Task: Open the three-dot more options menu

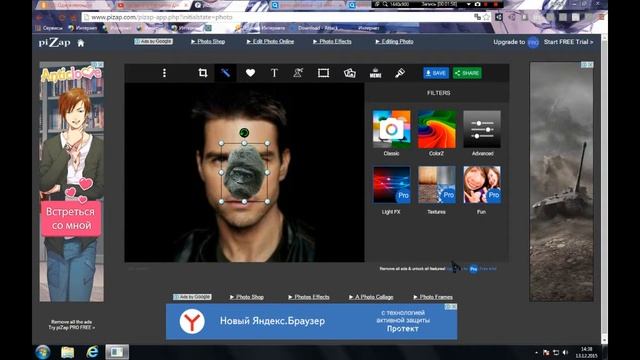Action: coord(164,73)
